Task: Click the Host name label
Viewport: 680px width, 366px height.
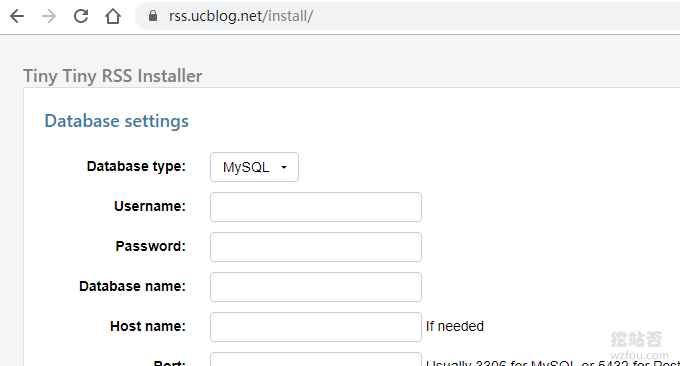Action: point(148,326)
